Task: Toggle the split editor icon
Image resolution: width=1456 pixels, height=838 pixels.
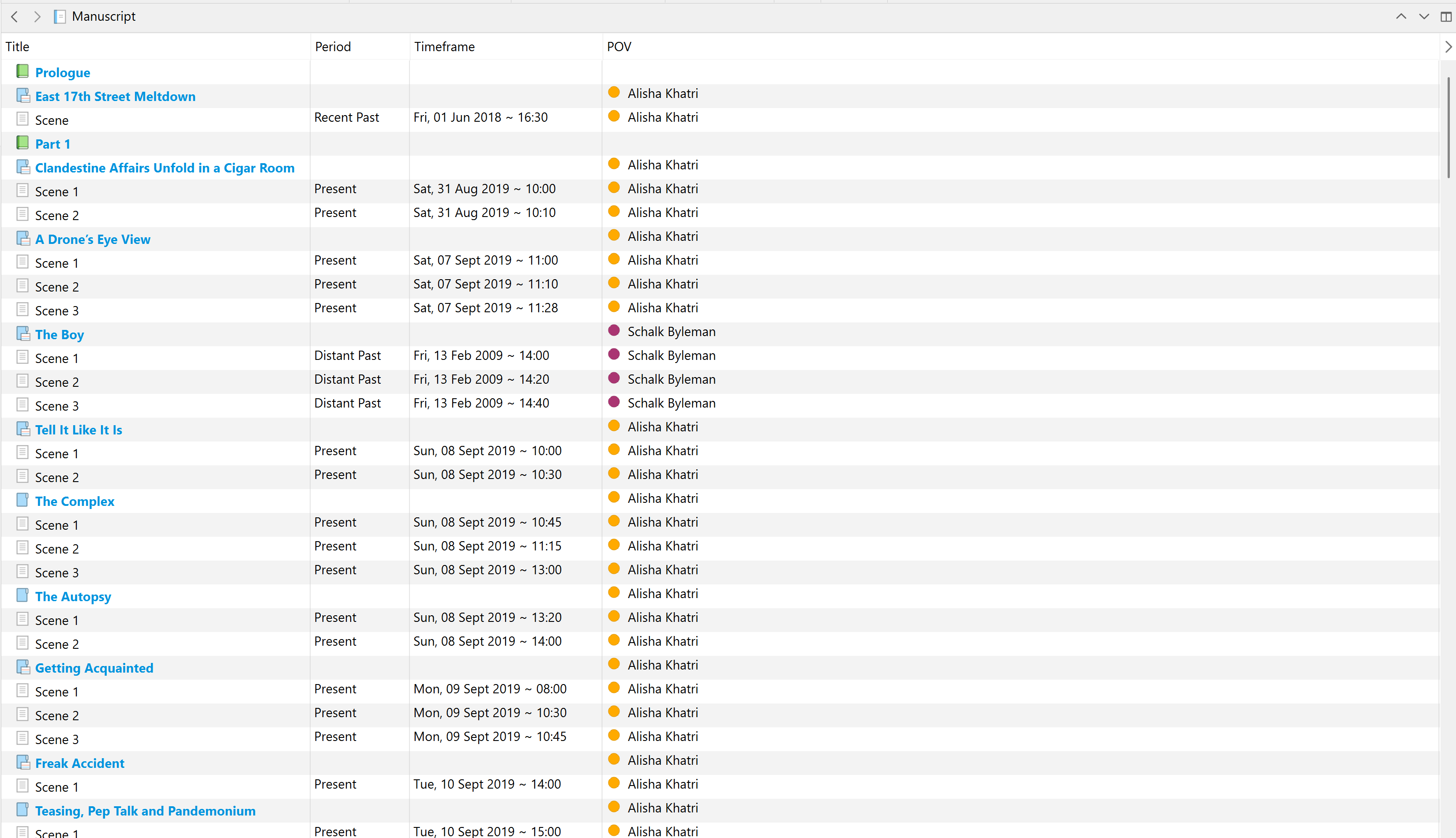Action: (1446, 17)
